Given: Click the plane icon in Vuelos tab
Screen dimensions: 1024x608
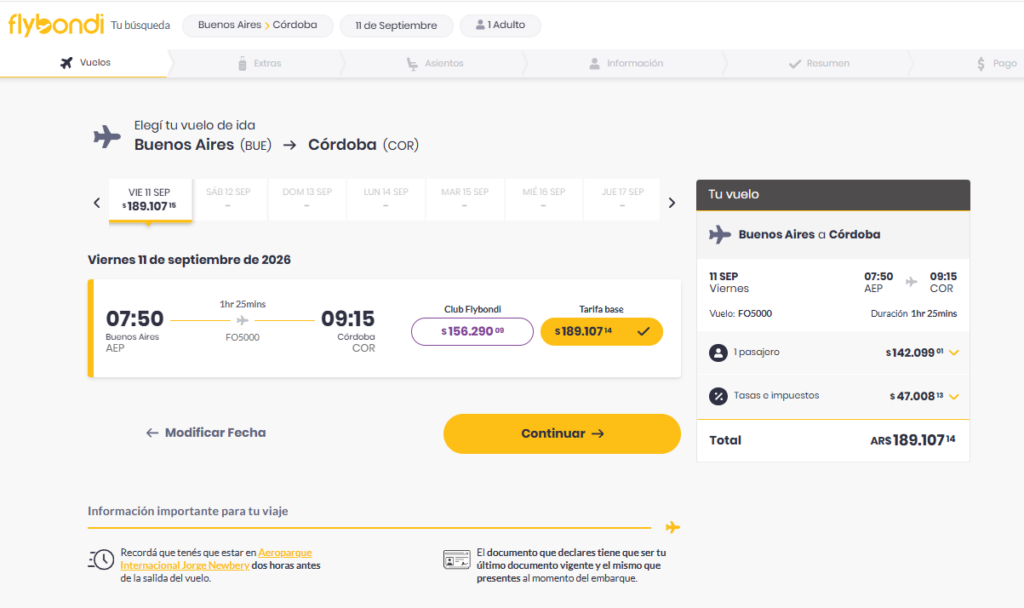Looking at the screenshot, I should pyautogui.click(x=66, y=63).
